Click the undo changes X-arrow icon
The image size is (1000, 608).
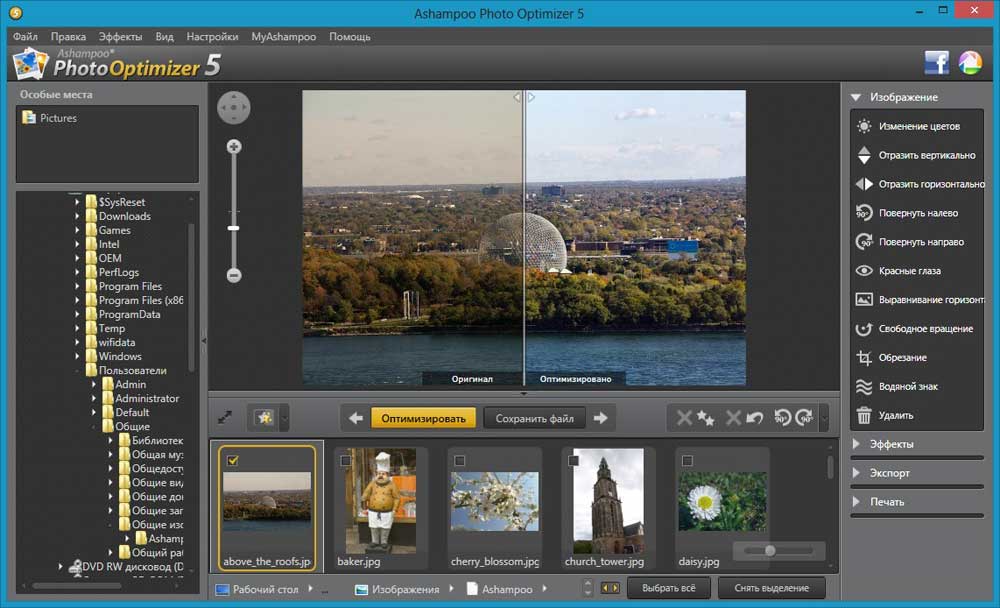point(744,419)
